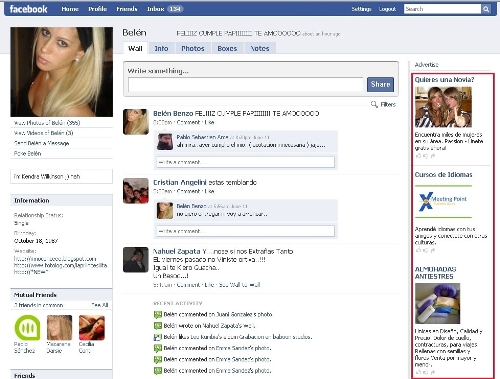Click Send Belén a Message
500x379 pixels.
click(42, 143)
